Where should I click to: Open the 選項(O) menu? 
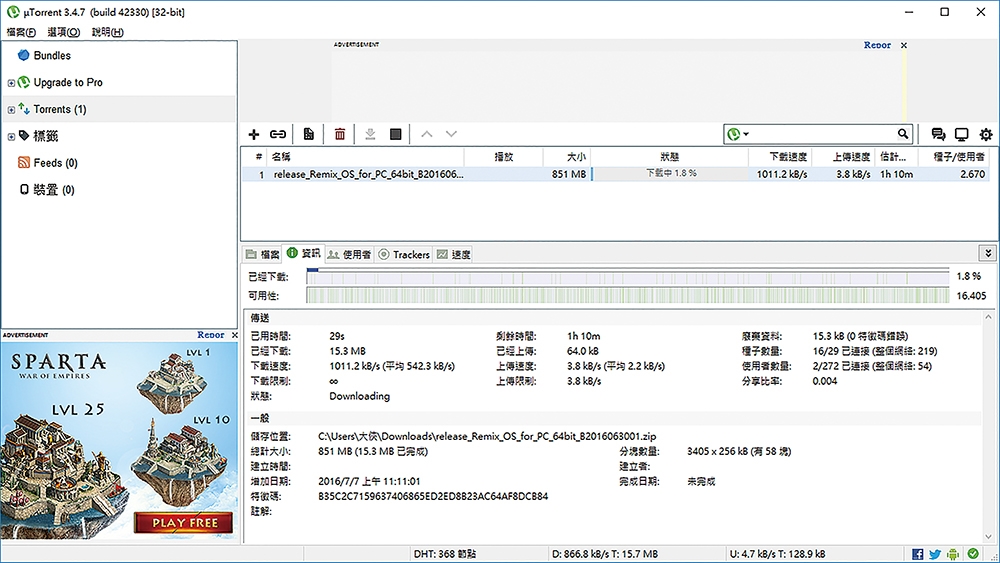tap(64, 32)
